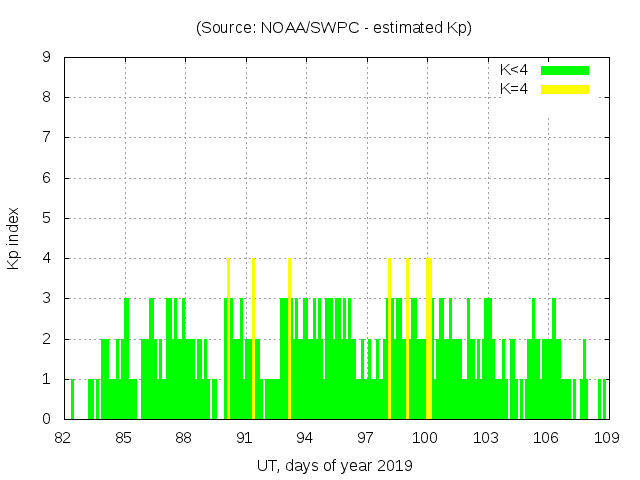This screenshot has width=640, height=480.
Task: Select the y-axis tick label 4
Action: pos(46,259)
